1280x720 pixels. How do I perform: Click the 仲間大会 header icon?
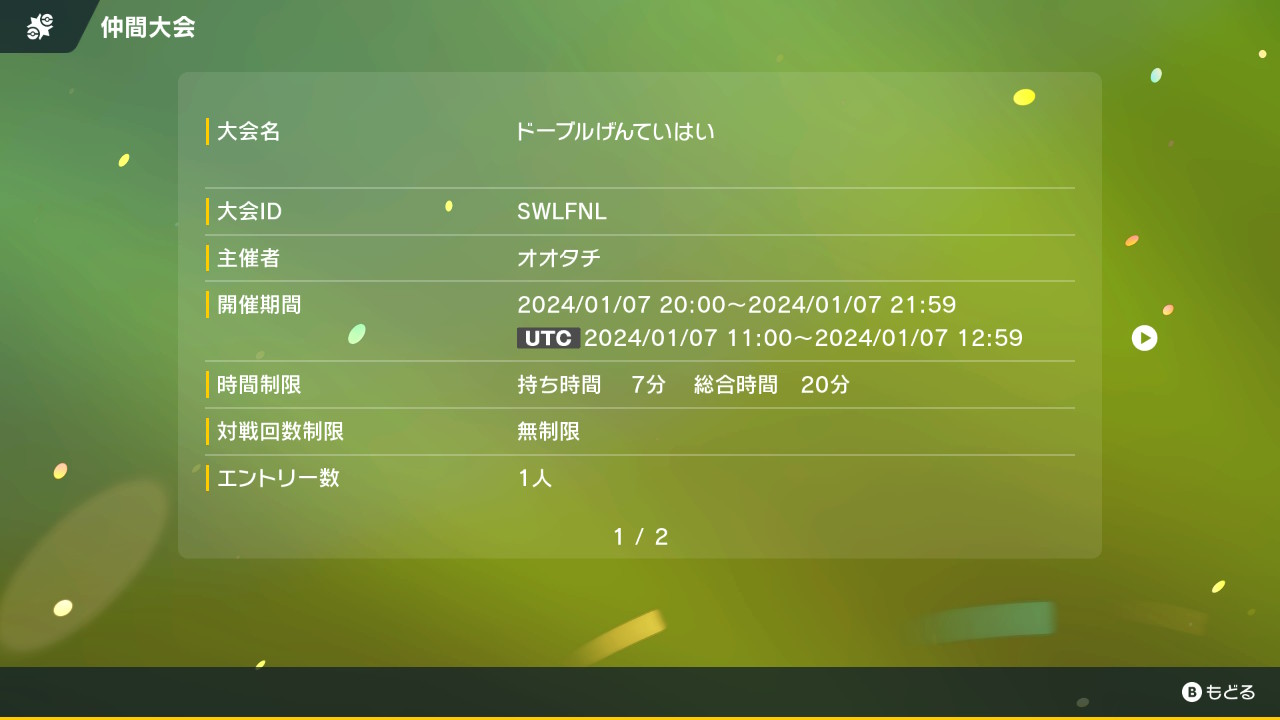click(39, 27)
